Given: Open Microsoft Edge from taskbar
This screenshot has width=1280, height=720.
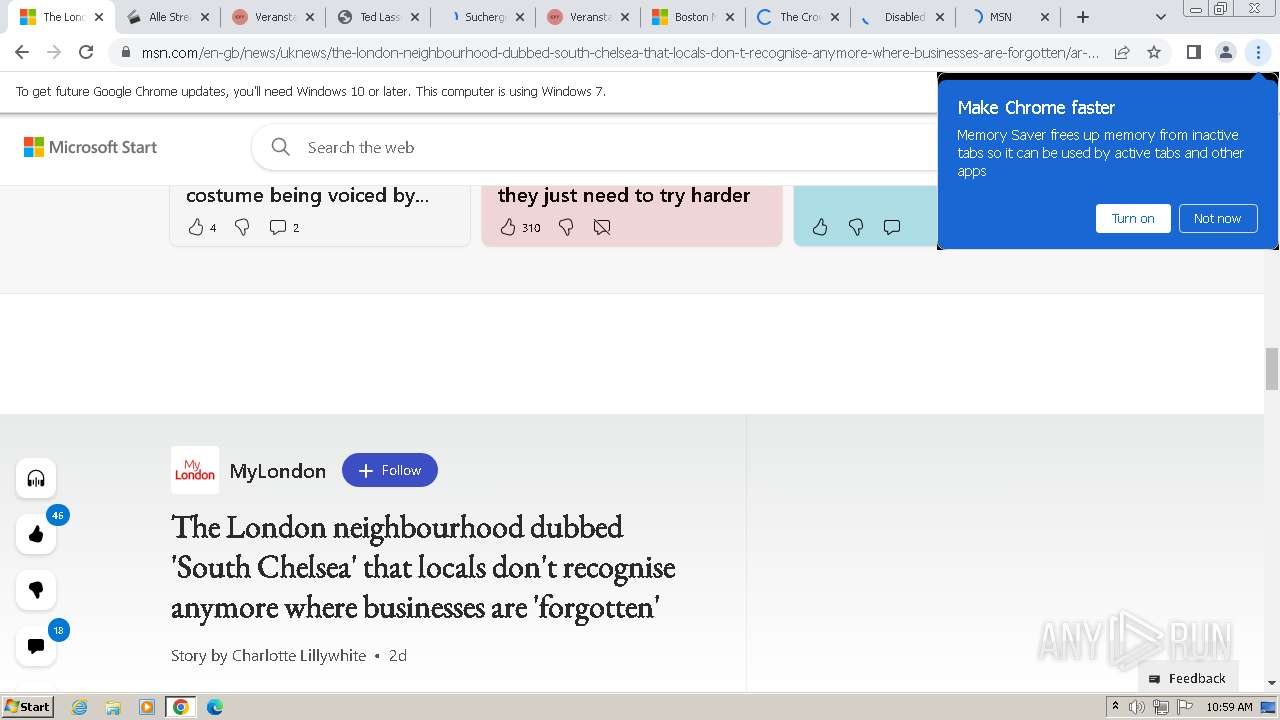Looking at the screenshot, I should (x=215, y=707).
